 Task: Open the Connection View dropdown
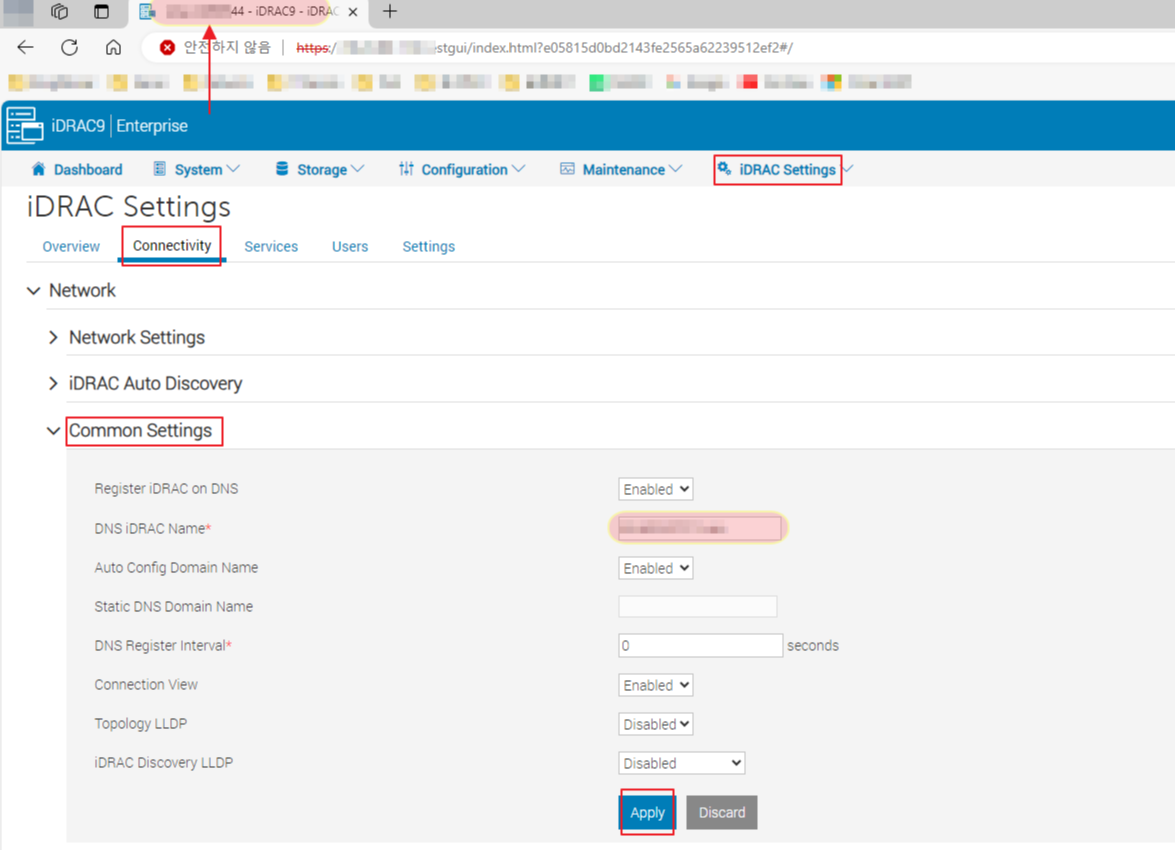click(656, 685)
